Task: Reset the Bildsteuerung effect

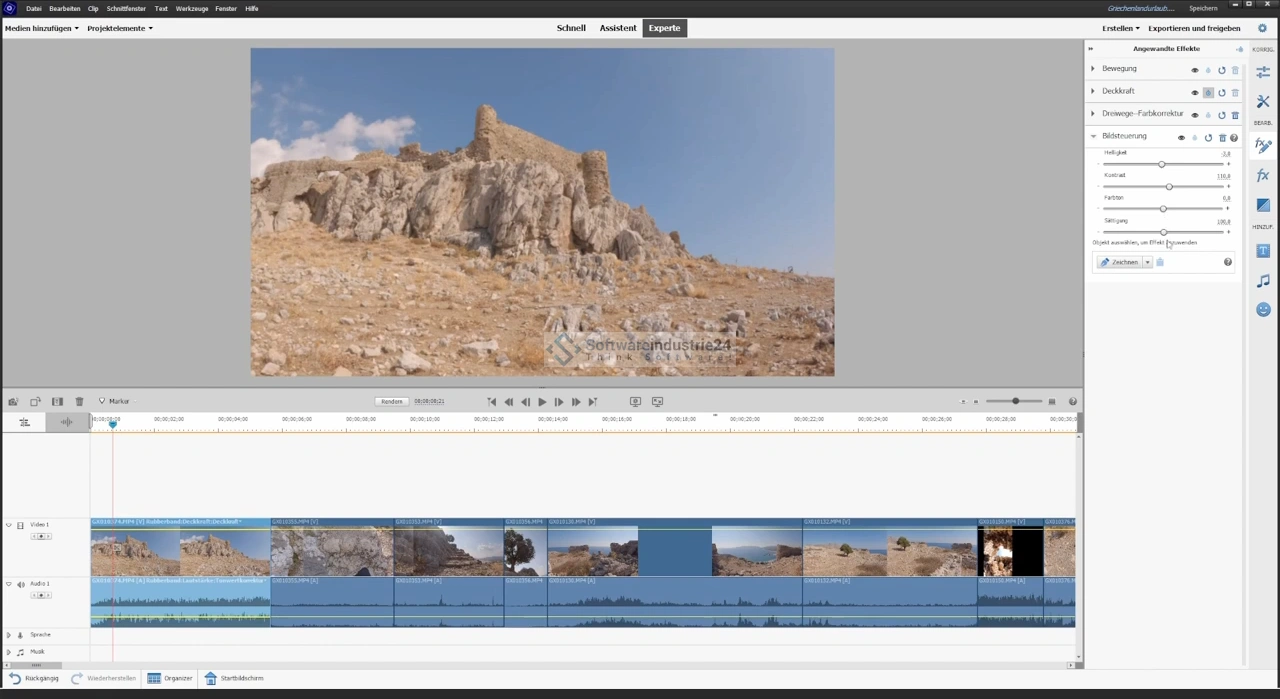Action: coord(1208,138)
